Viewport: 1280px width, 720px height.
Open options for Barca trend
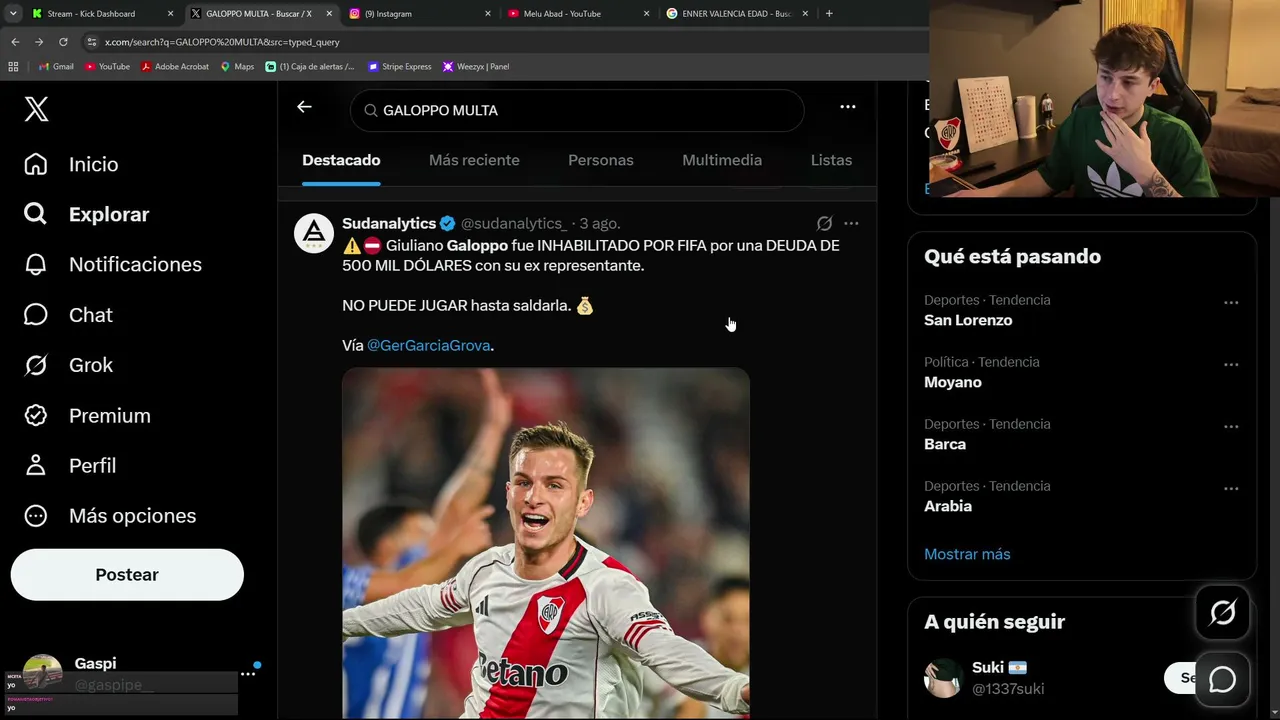(1231, 426)
